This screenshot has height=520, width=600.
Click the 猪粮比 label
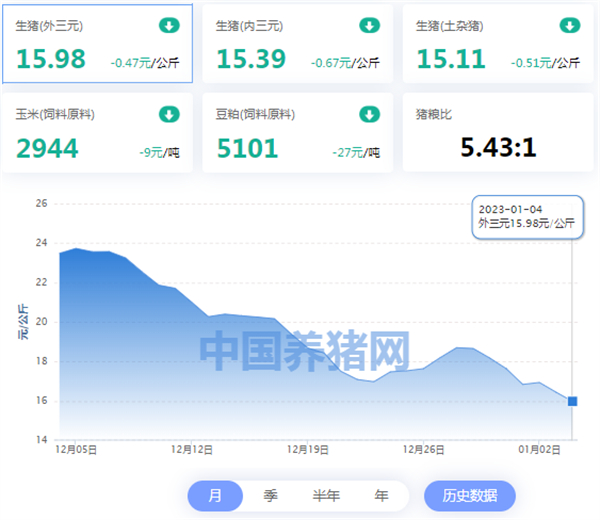click(x=434, y=114)
